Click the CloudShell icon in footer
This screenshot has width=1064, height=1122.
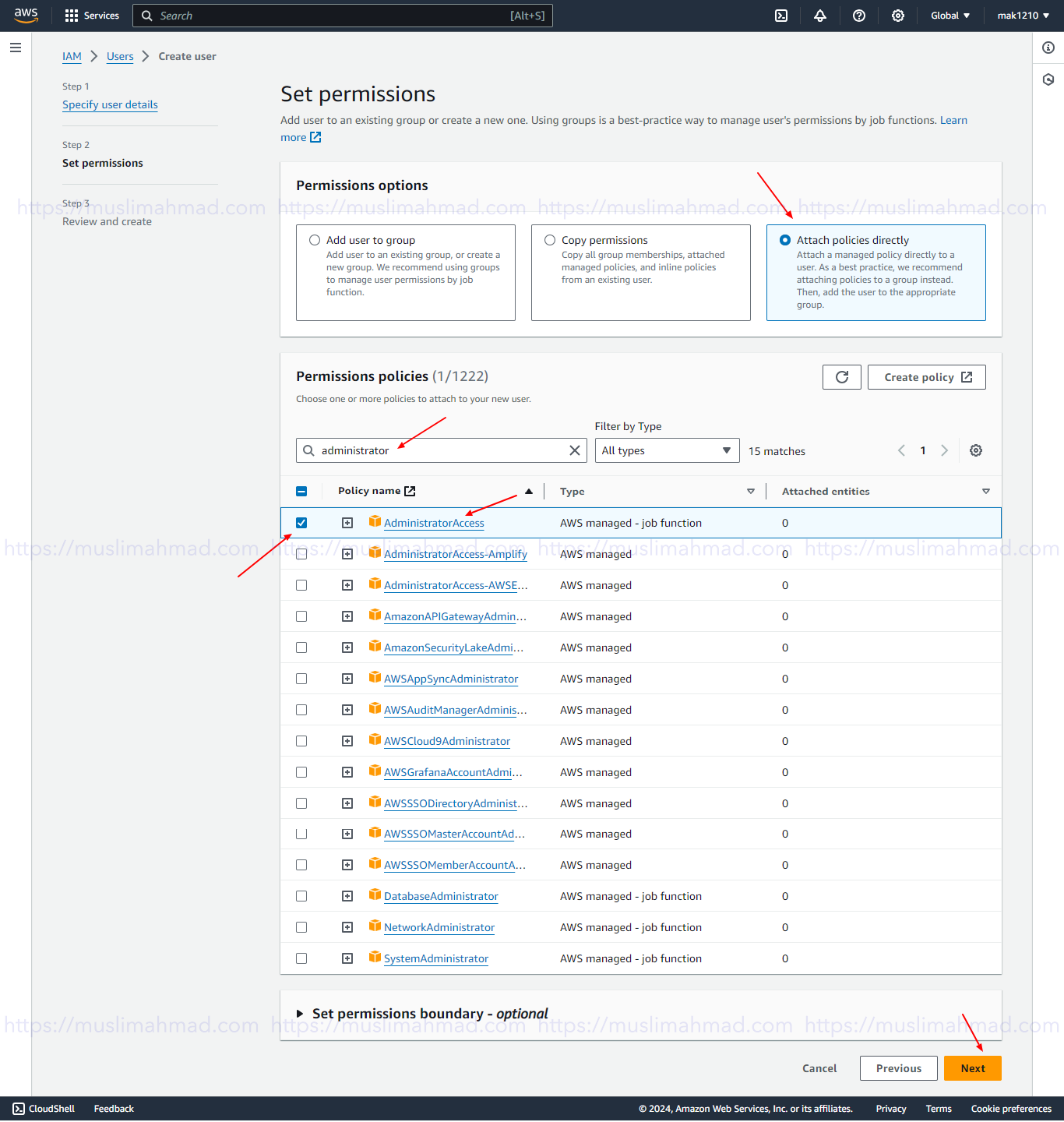pyautogui.click(x=19, y=1109)
